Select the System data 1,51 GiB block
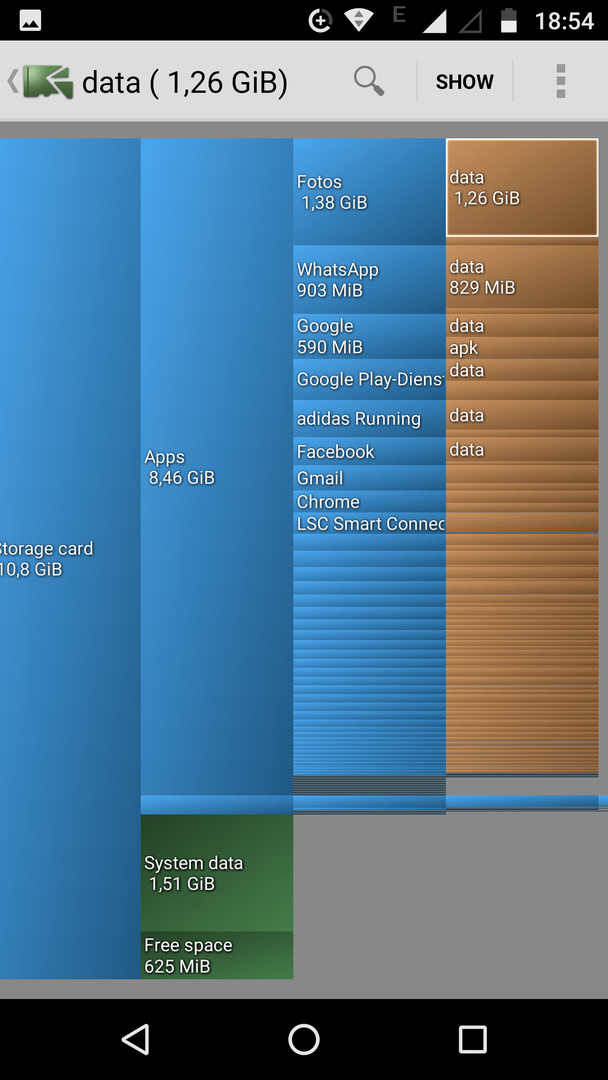The height and width of the screenshot is (1080, 608). pyautogui.click(x=217, y=873)
